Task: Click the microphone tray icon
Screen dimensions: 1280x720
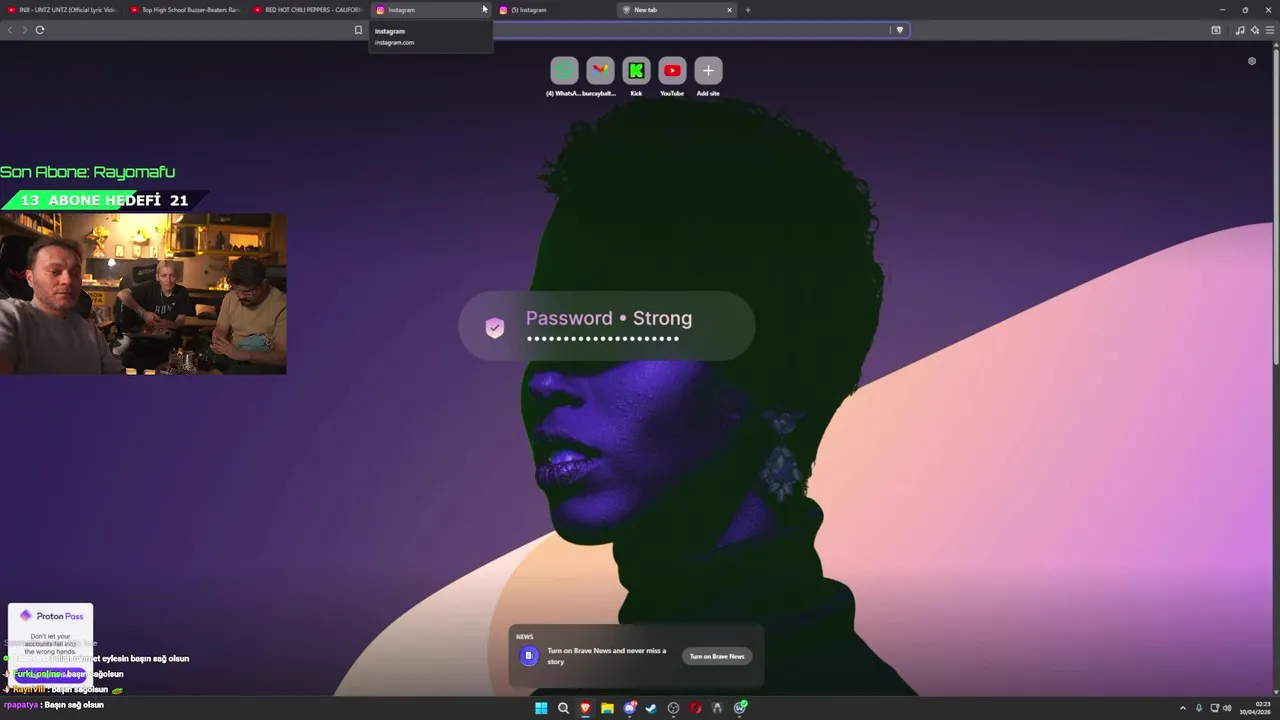Action: pos(1199,708)
